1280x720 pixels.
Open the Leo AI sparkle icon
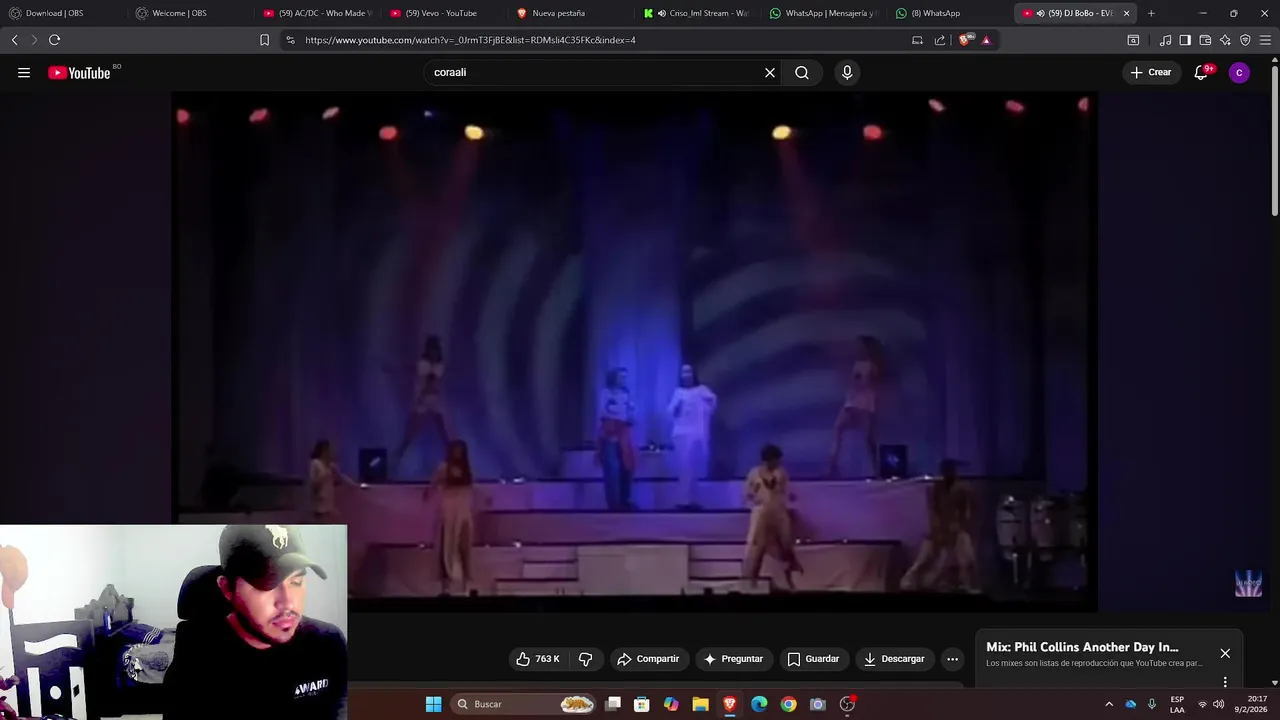[x=1225, y=40]
